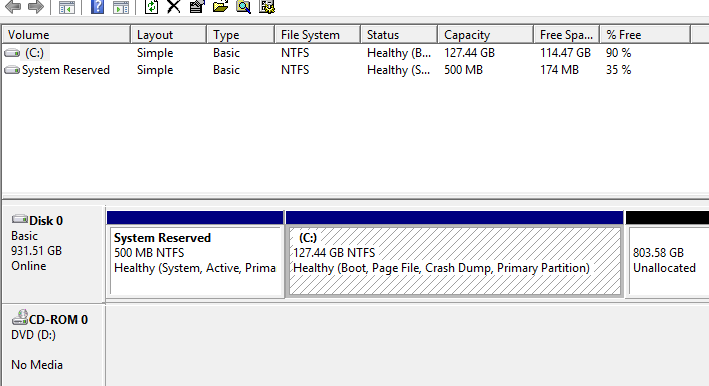Sort by the % Free column header
Image resolution: width=709 pixels, height=386 pixels.
tap(645, 35)
